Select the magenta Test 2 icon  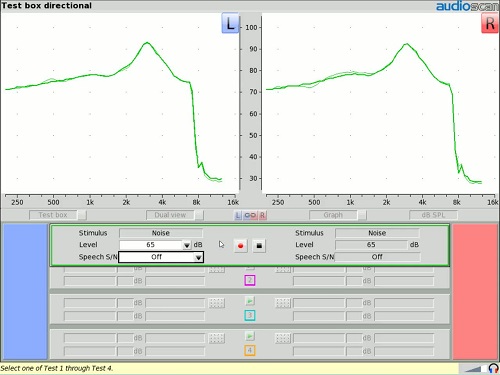point(250,280)
